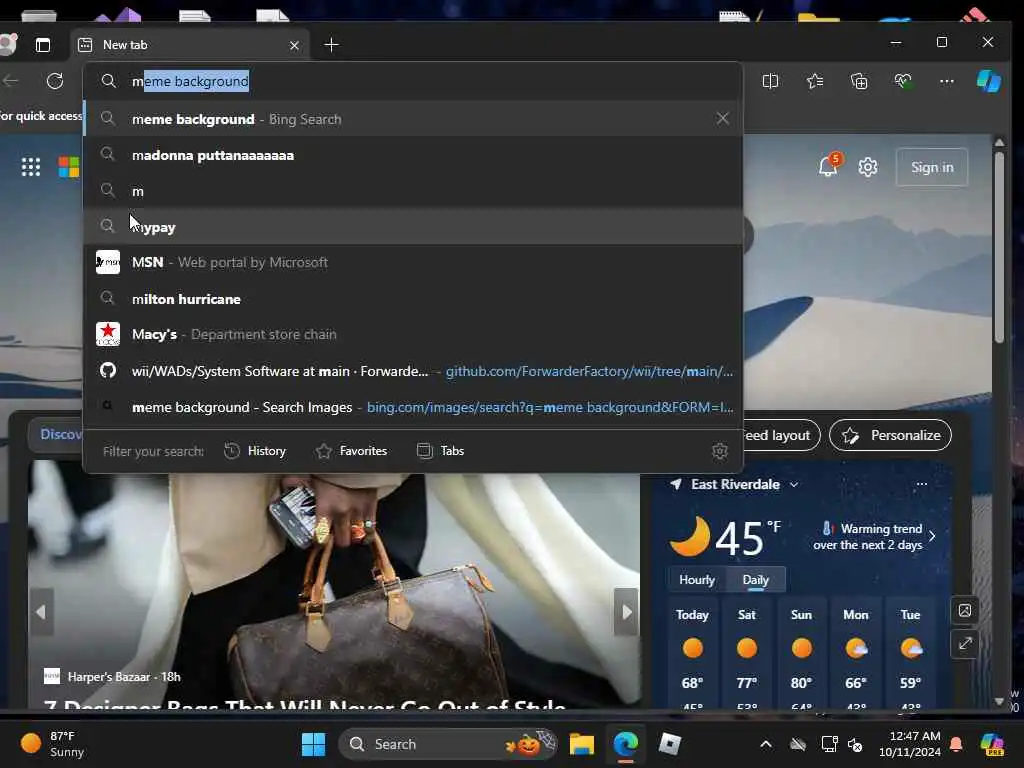Image resolution: width=1024 pixels, height=768 pixels.
Task: Select the Mon forecast card
Action: [856, 653]
